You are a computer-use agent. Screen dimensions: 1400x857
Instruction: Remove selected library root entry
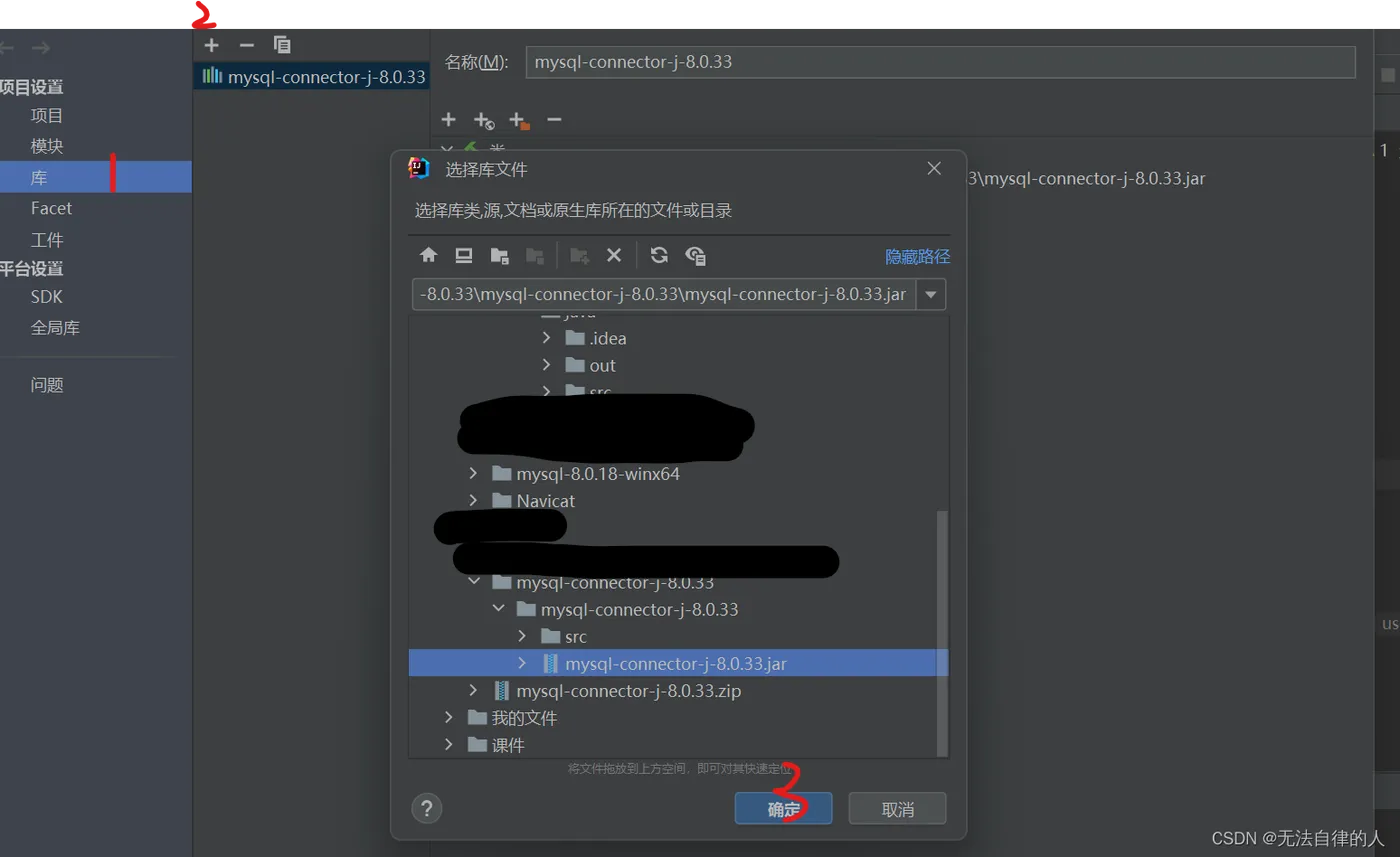[554, 120]
